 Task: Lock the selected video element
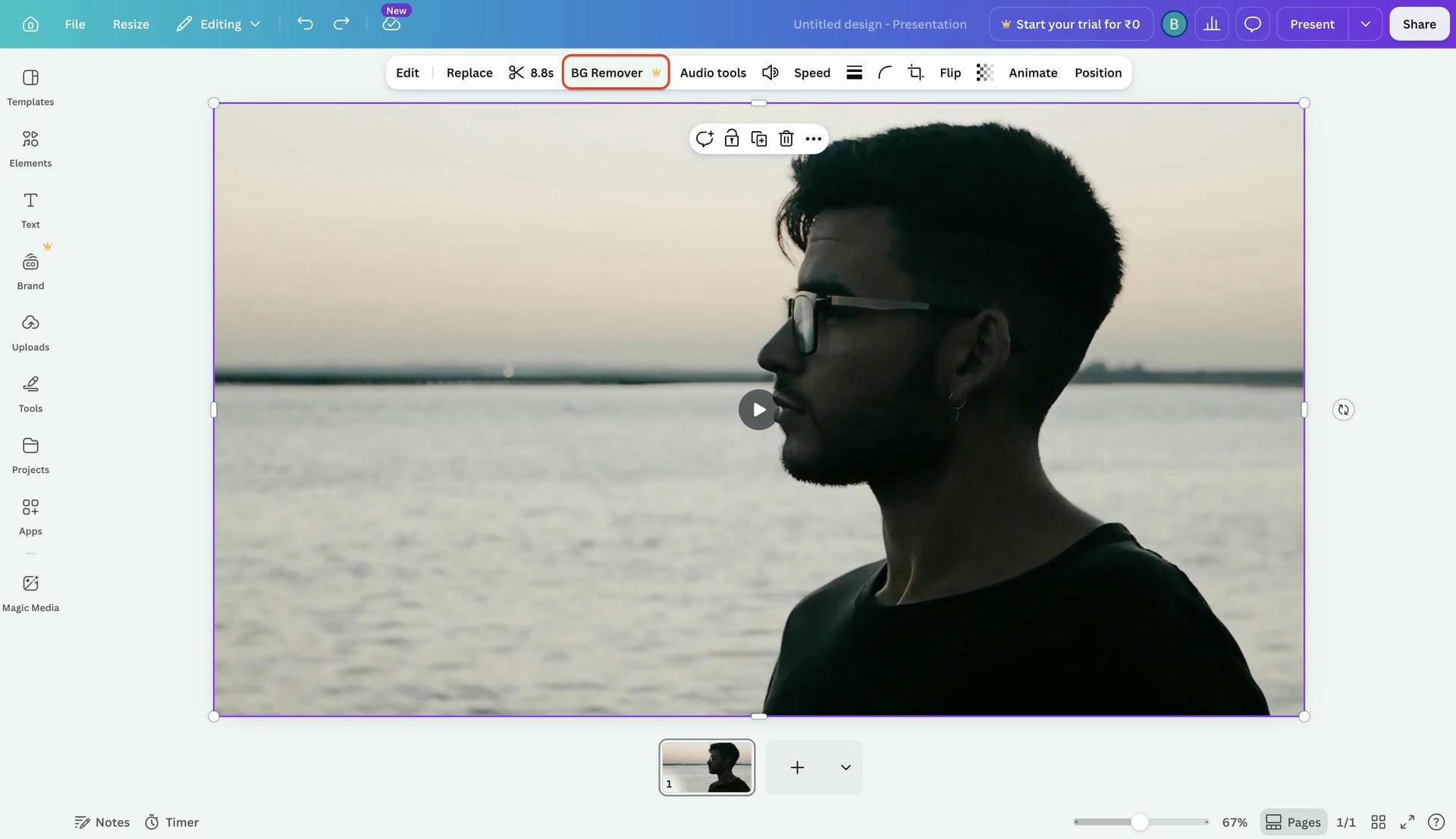pos(732,139)
